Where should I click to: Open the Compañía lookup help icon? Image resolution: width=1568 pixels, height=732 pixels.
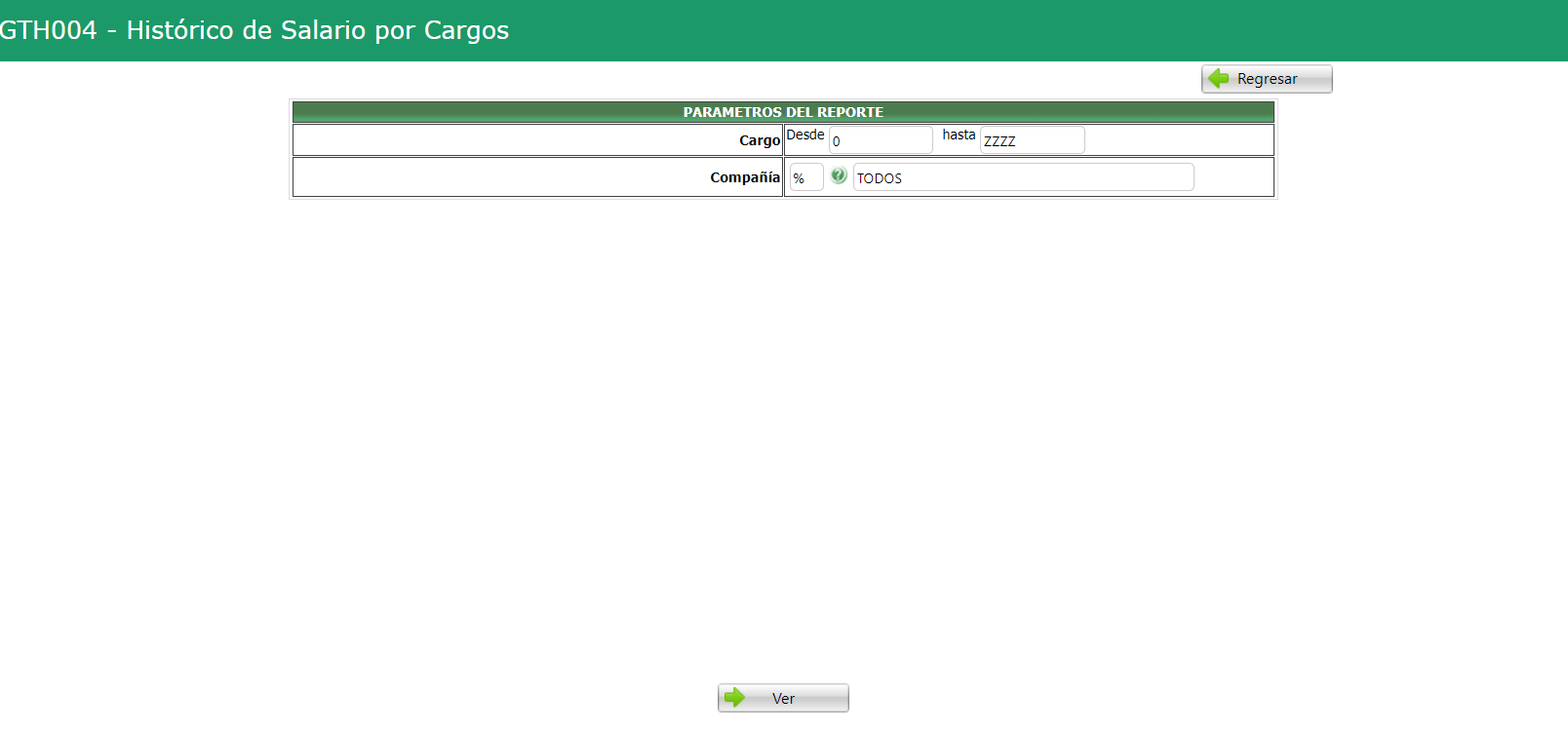[839, 176]
